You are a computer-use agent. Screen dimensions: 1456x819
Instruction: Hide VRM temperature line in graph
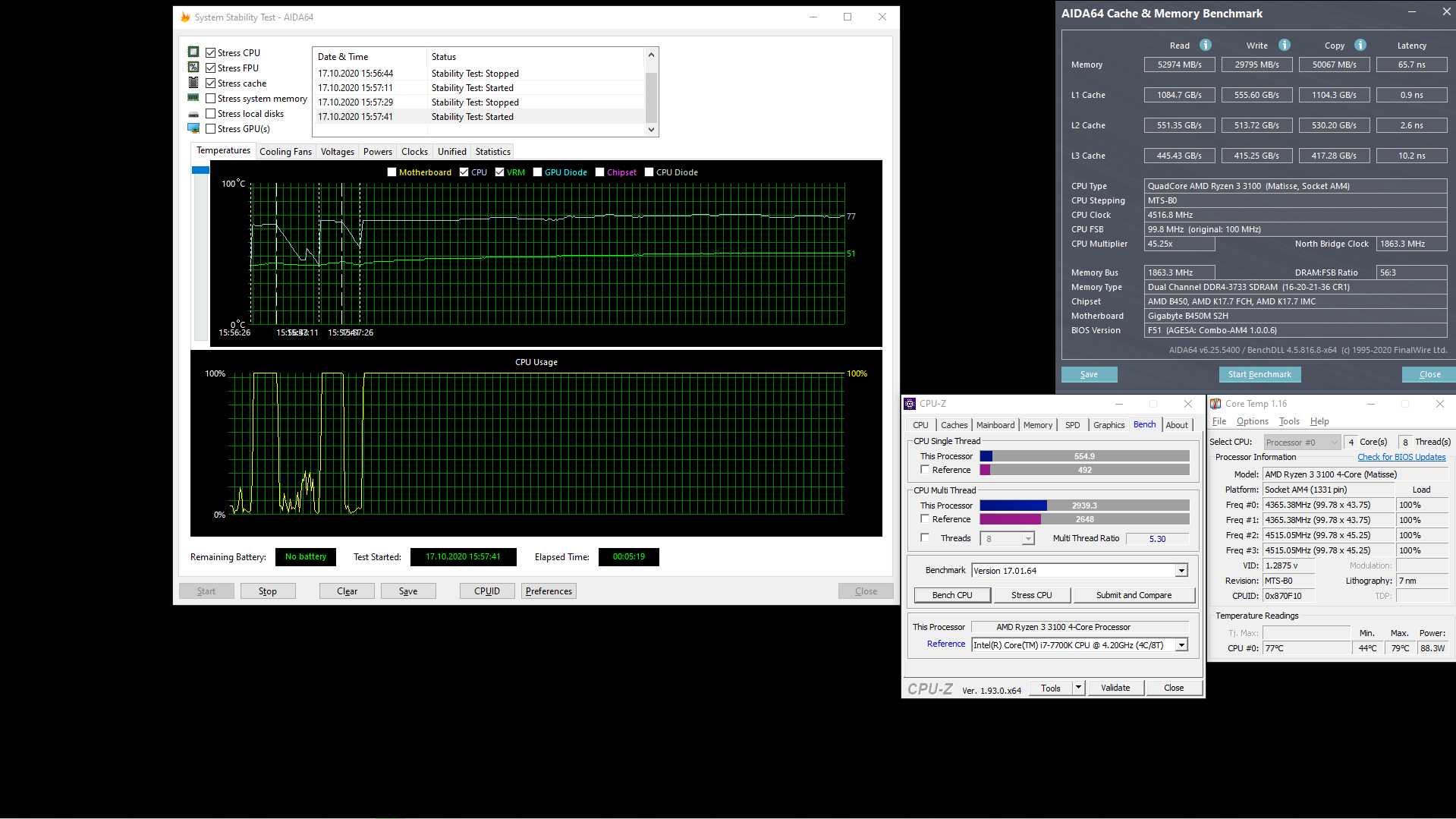click(x=500, y=172)
